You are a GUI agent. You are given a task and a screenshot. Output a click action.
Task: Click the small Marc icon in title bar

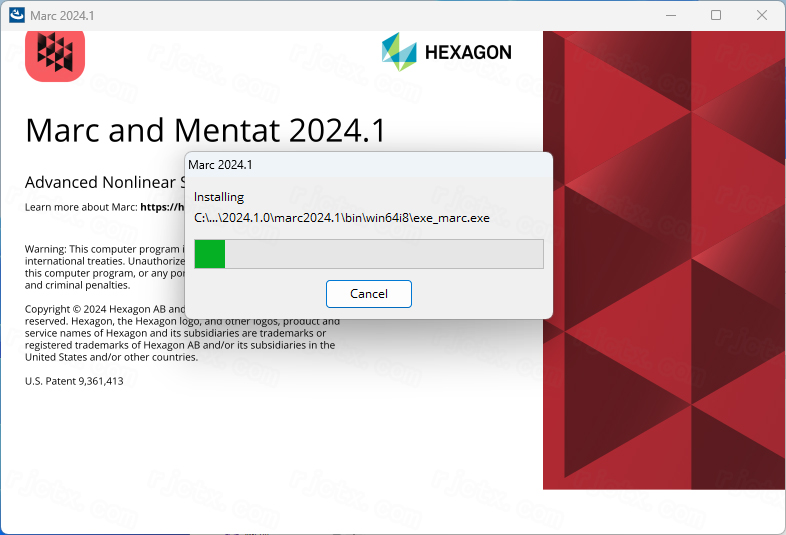pos(17,15)
